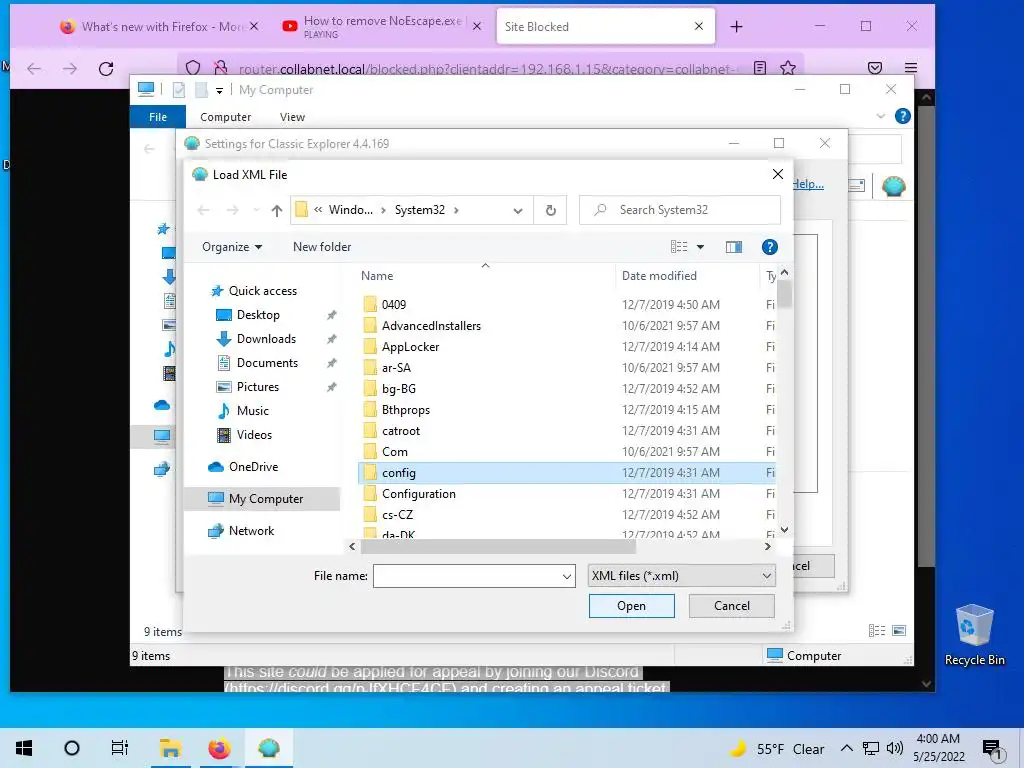Screen dimensions: 1024x768
Task: Open the notification center icon
Action: pyautogui.click(x=991, y=750)
